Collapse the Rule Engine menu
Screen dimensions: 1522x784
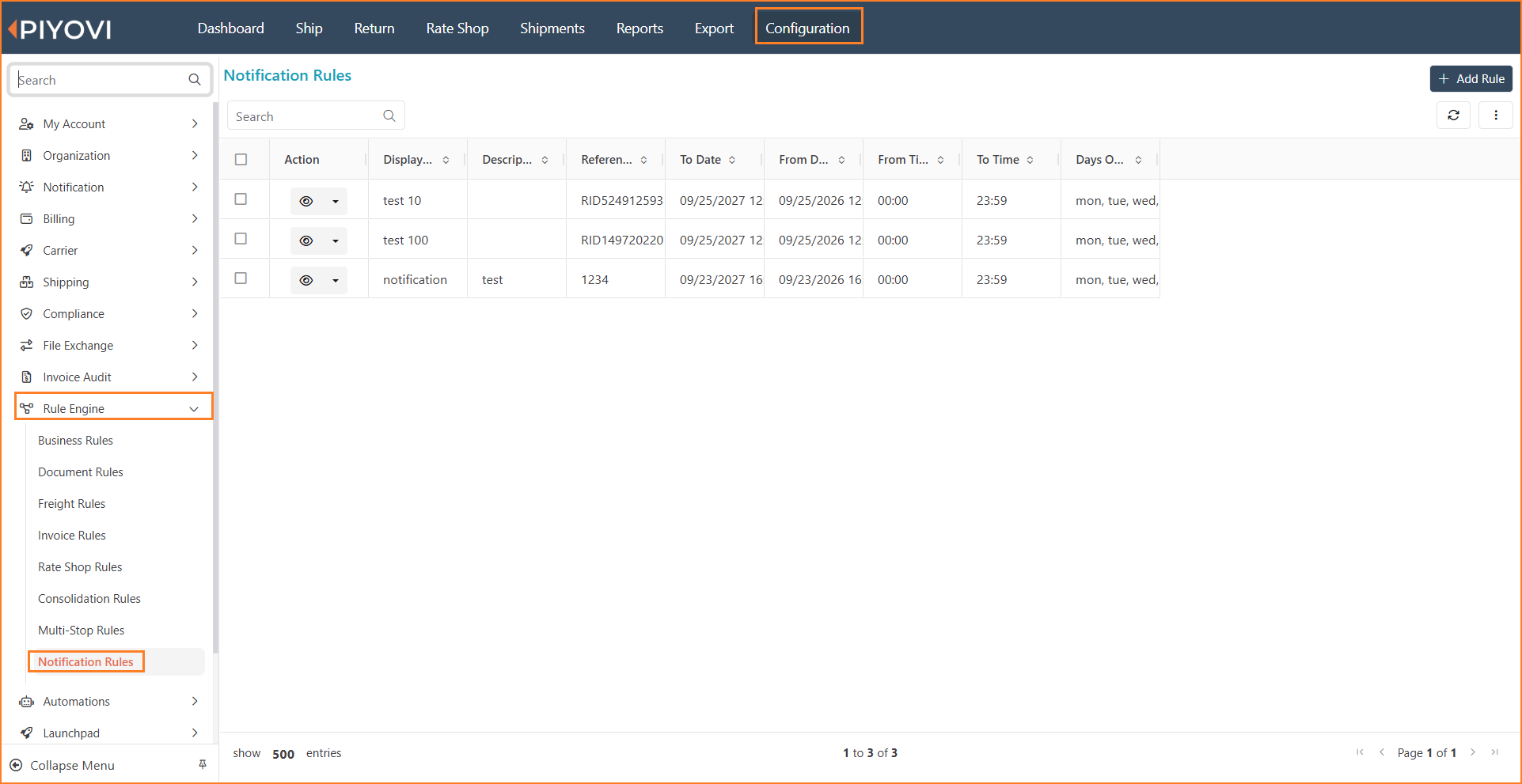(x=114, y=407)
